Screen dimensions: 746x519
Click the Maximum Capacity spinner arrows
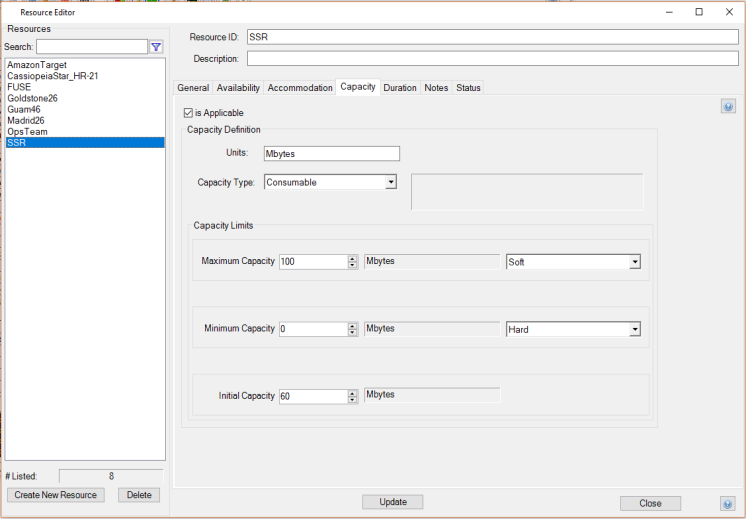click(352, 262)
